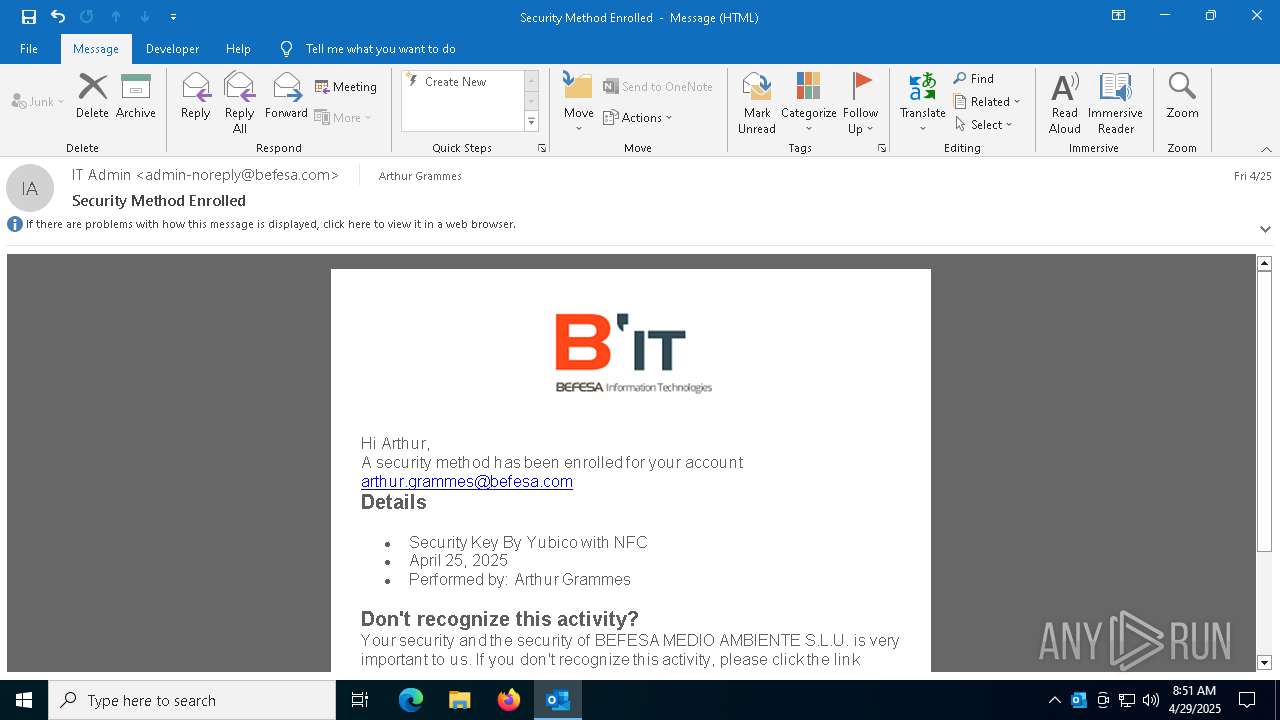Open File Explorer from the taskbar
Screen dimensions: 1280x720
coord(460,700)
